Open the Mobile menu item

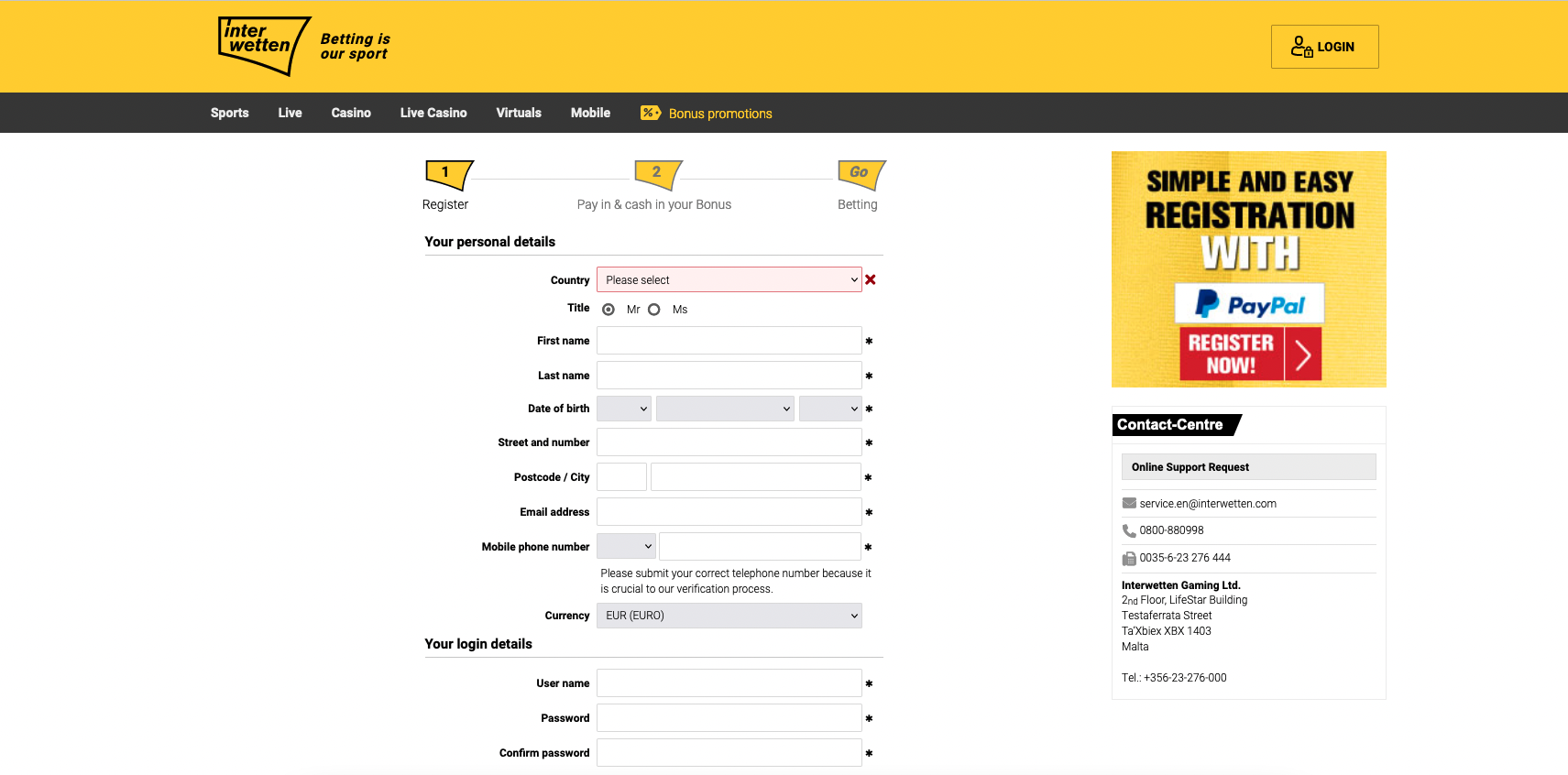[590, 113]
